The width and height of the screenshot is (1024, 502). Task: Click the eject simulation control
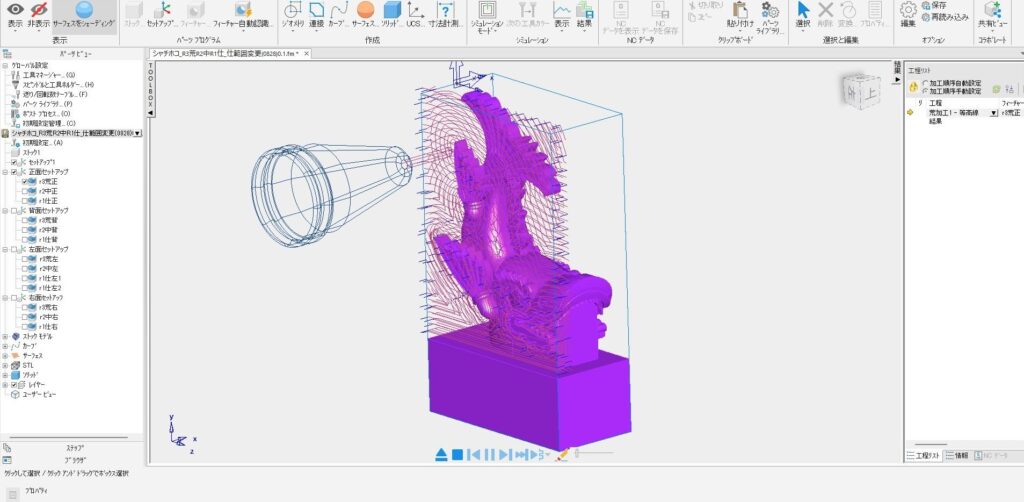[x=441, y=454]
